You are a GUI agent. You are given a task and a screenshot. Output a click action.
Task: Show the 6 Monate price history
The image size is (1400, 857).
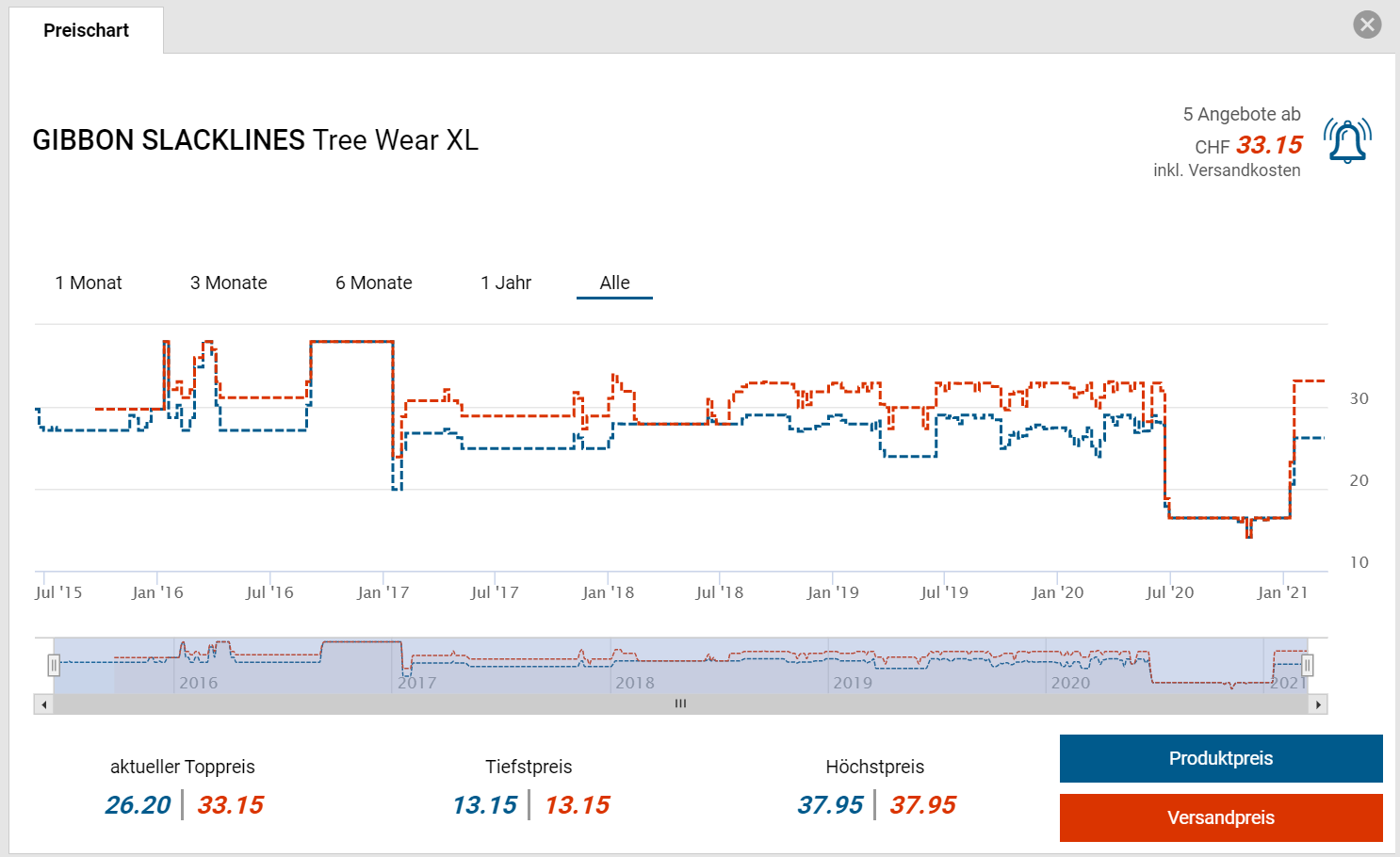pos(374,283)
